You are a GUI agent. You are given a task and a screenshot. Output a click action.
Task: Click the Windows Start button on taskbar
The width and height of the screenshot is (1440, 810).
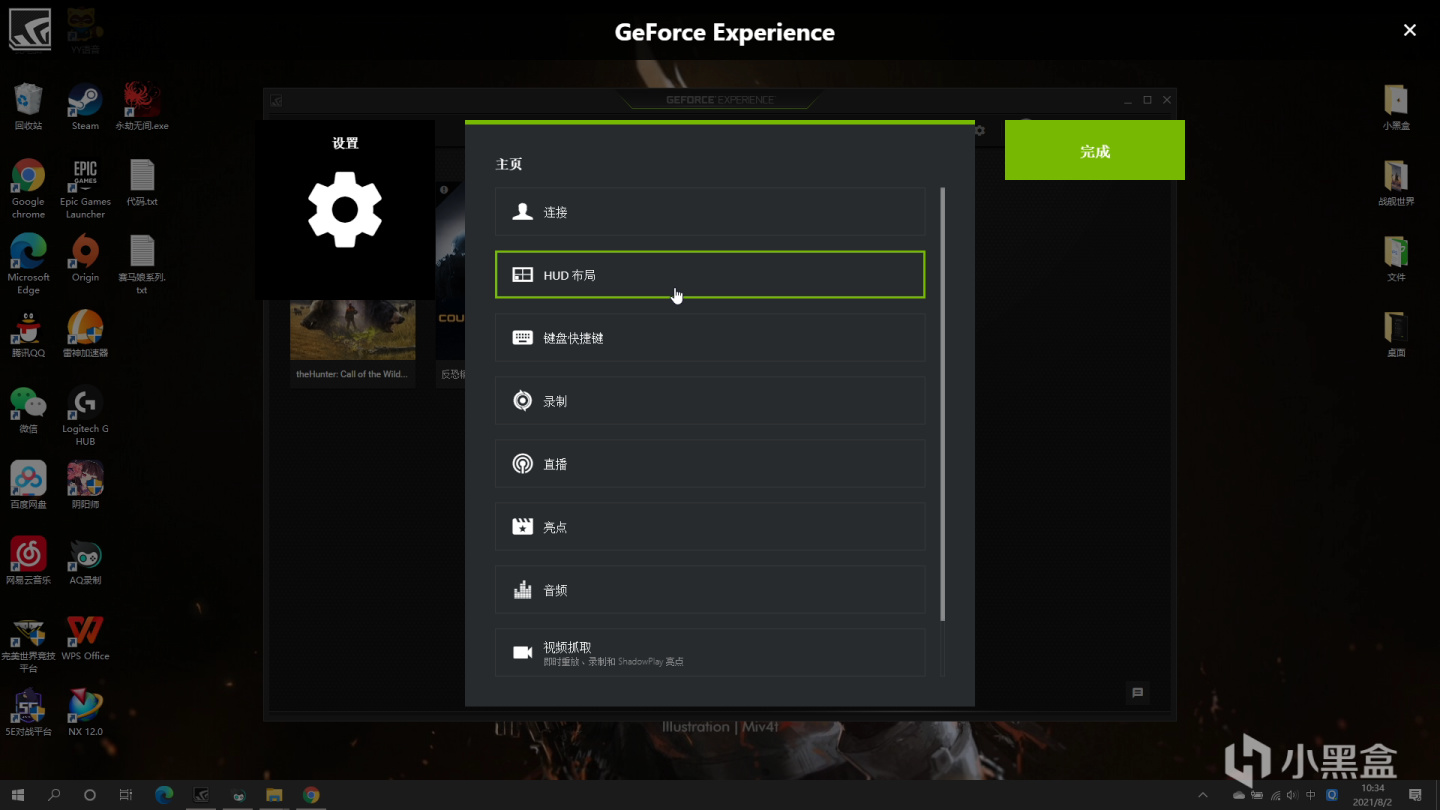[18, 795]
